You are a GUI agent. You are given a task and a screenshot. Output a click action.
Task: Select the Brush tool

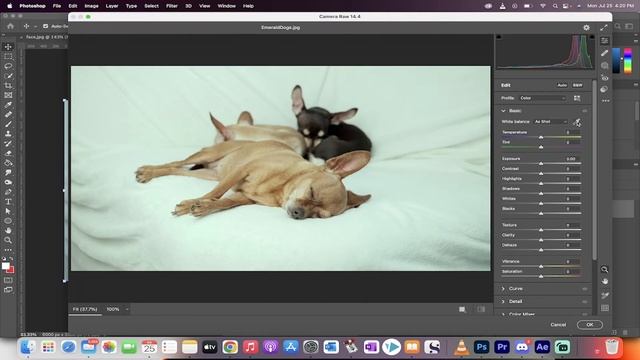[8, 124]
